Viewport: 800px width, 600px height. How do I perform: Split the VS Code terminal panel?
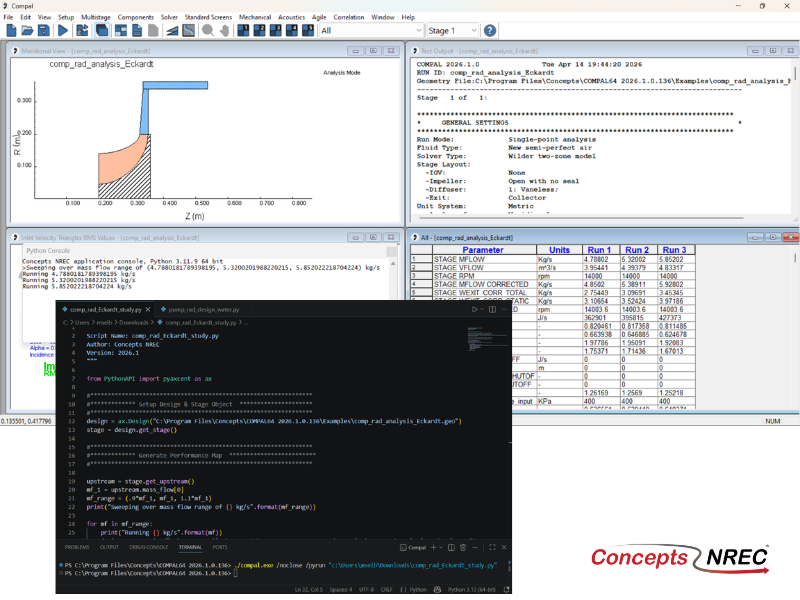(452, 547)
